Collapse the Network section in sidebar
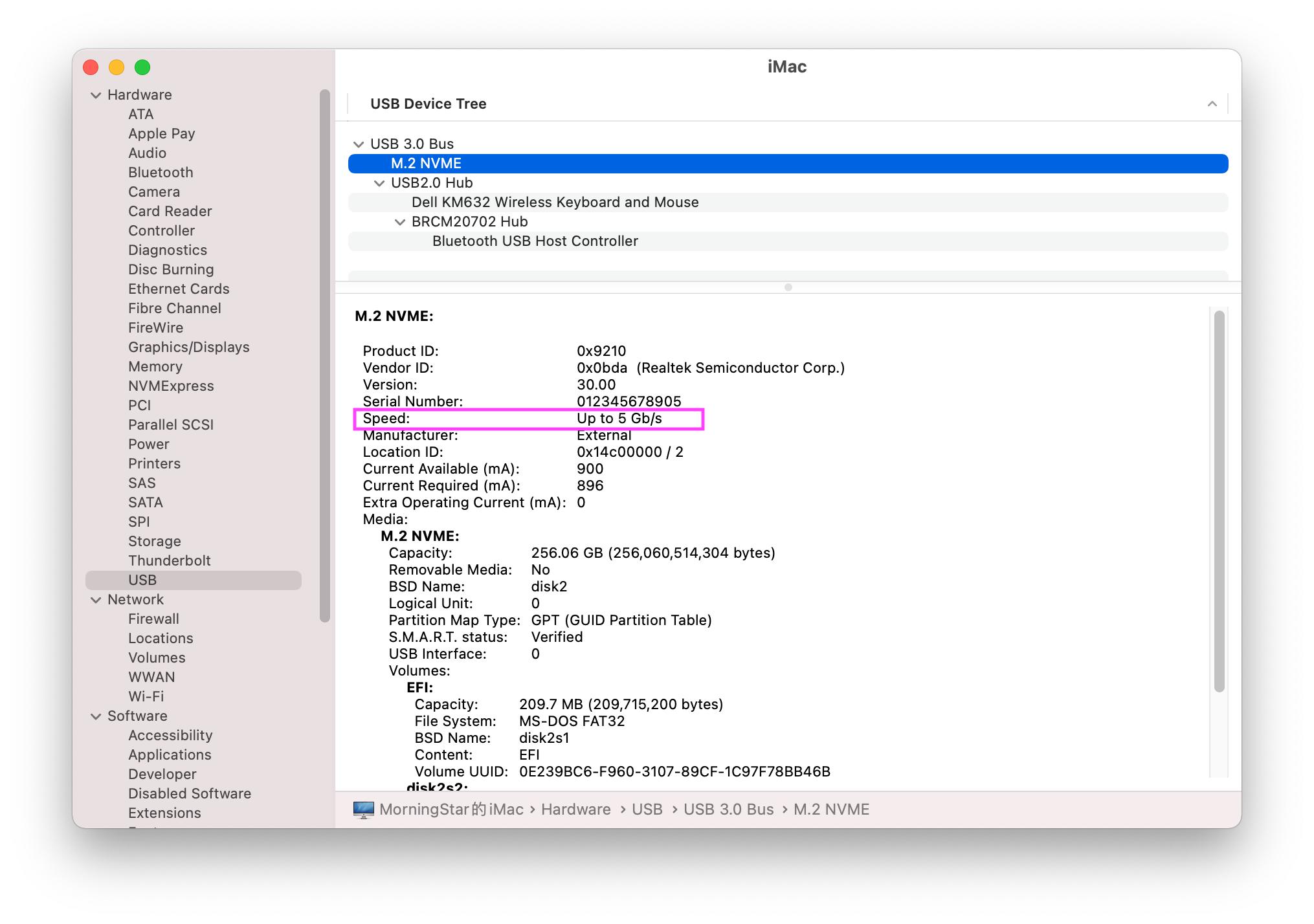The image size is (1314, 924). coord(96,600)
